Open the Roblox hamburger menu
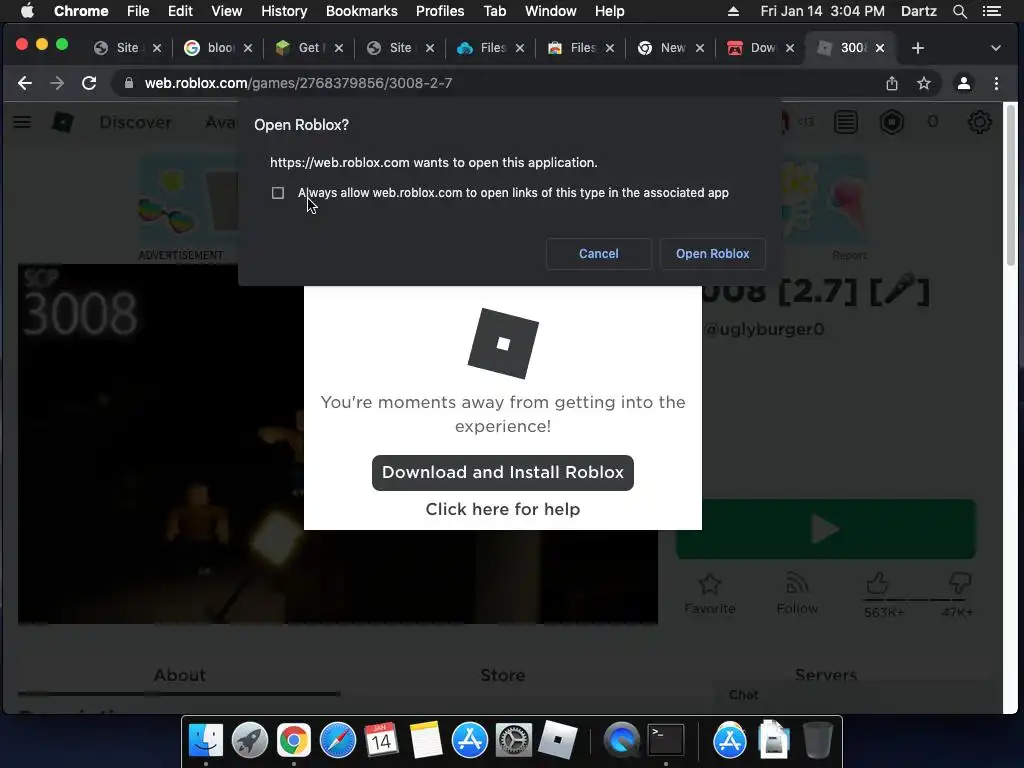The height and width of the screenshot is (768, 1024). click(22, 122)
